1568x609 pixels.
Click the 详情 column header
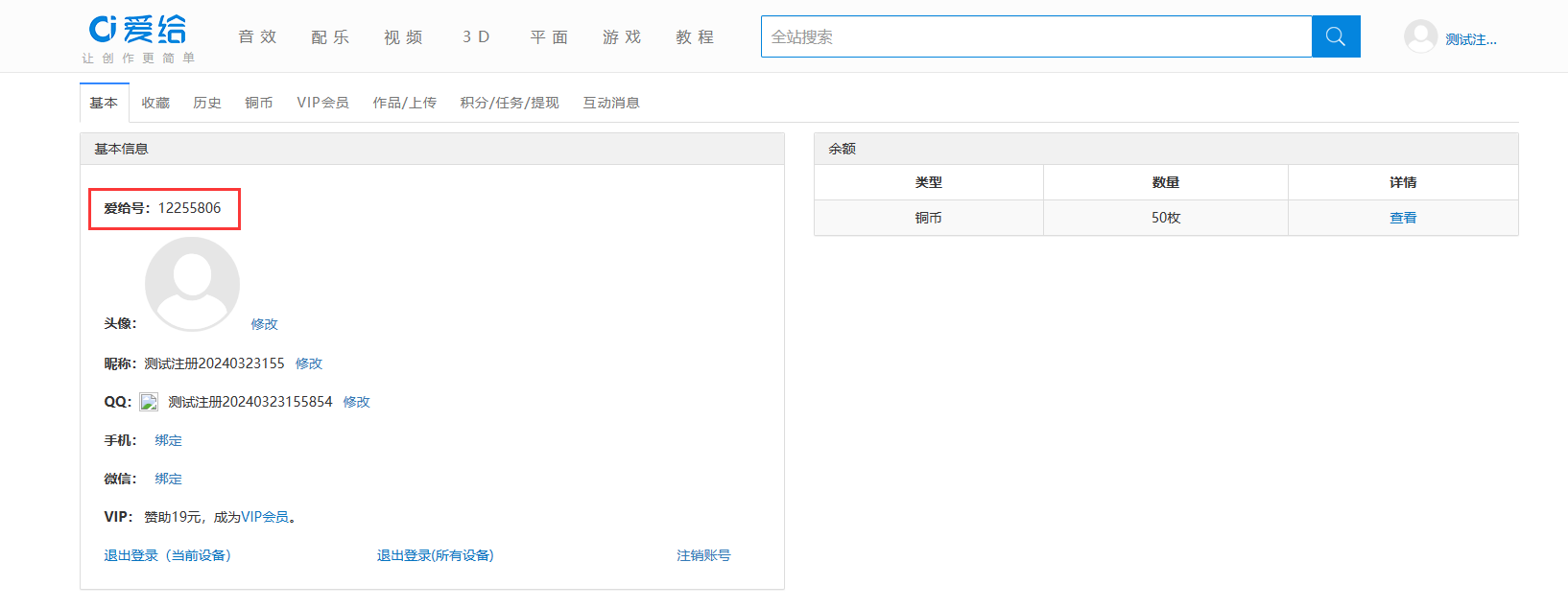[1403, 182]
